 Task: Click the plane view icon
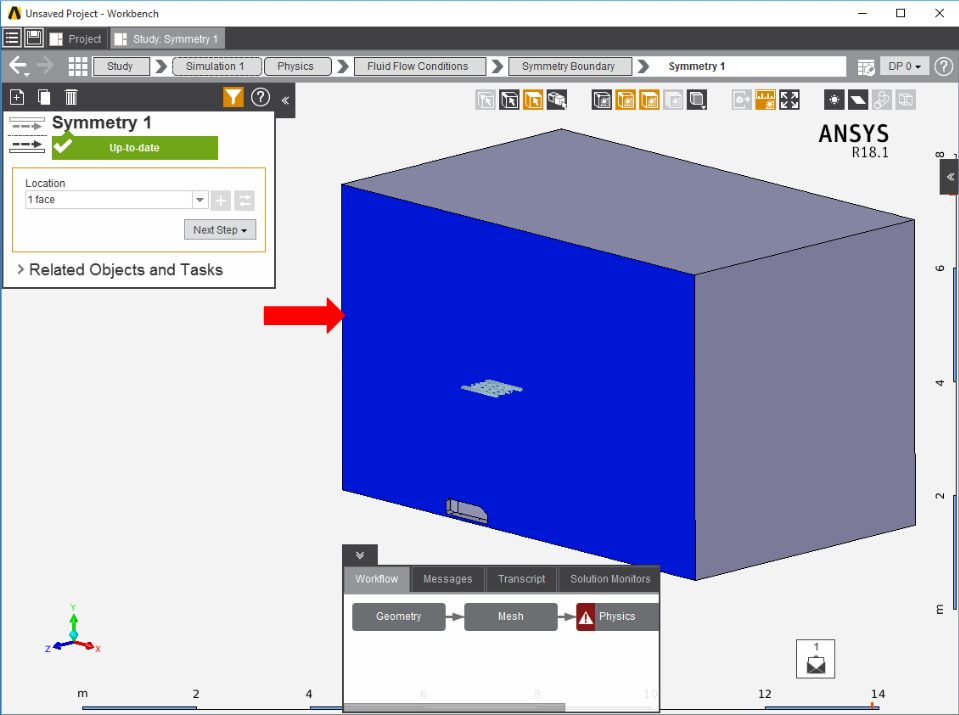(x=858, y=100)
